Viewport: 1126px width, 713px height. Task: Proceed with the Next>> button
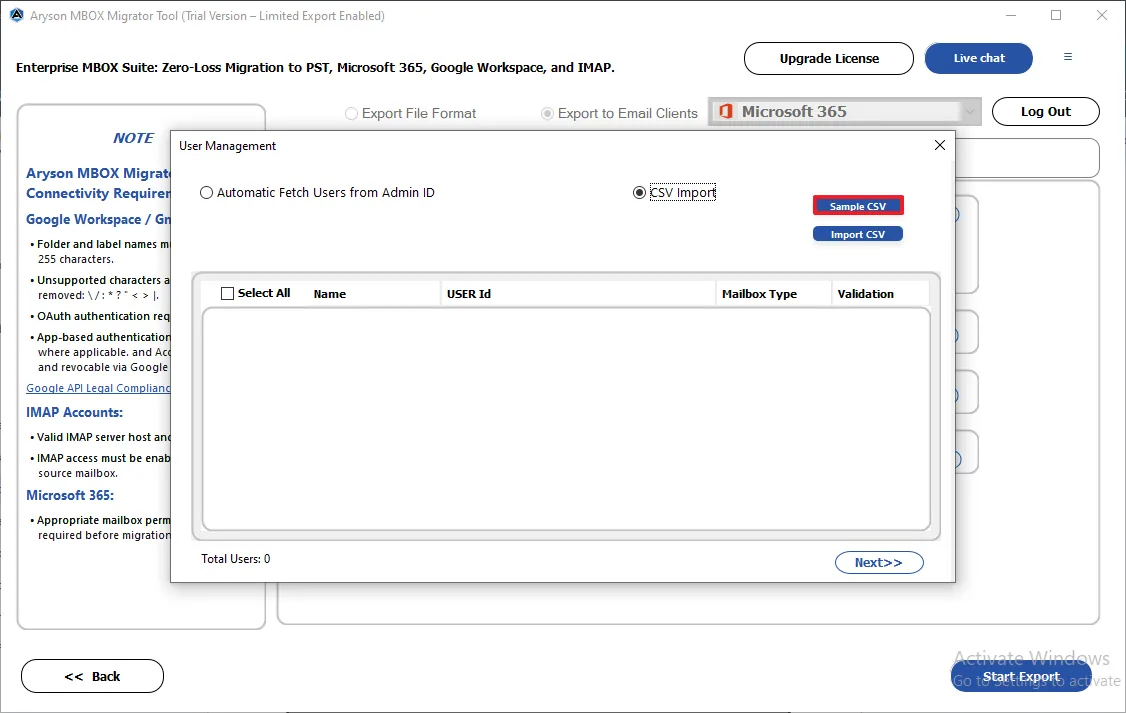[879, 562]
